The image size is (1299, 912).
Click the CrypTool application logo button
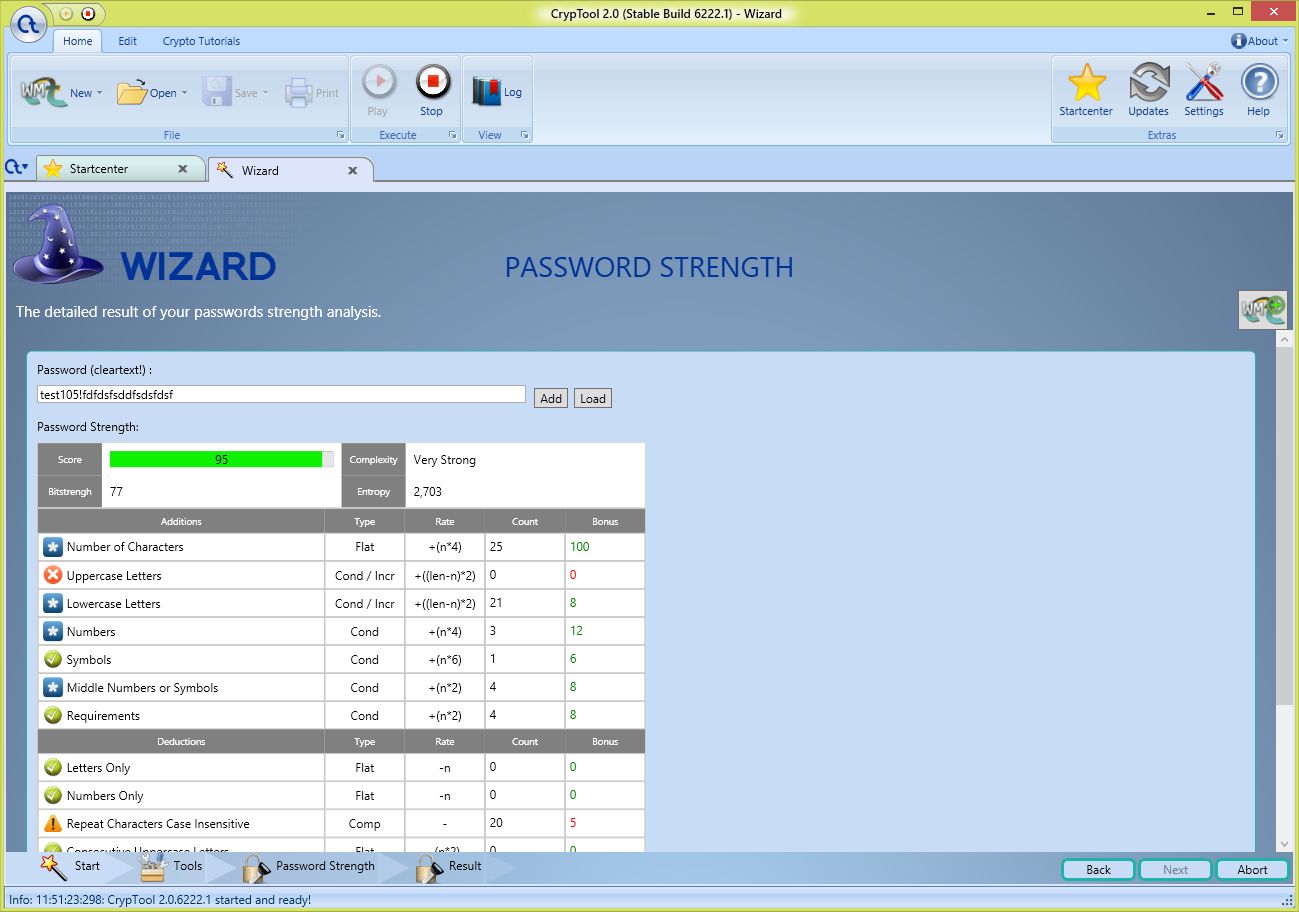(x=27, y=24)
